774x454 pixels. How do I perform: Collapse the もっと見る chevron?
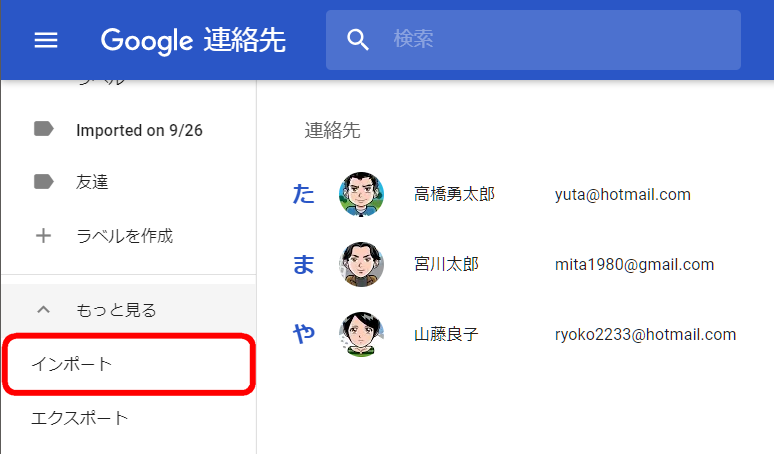43,310
